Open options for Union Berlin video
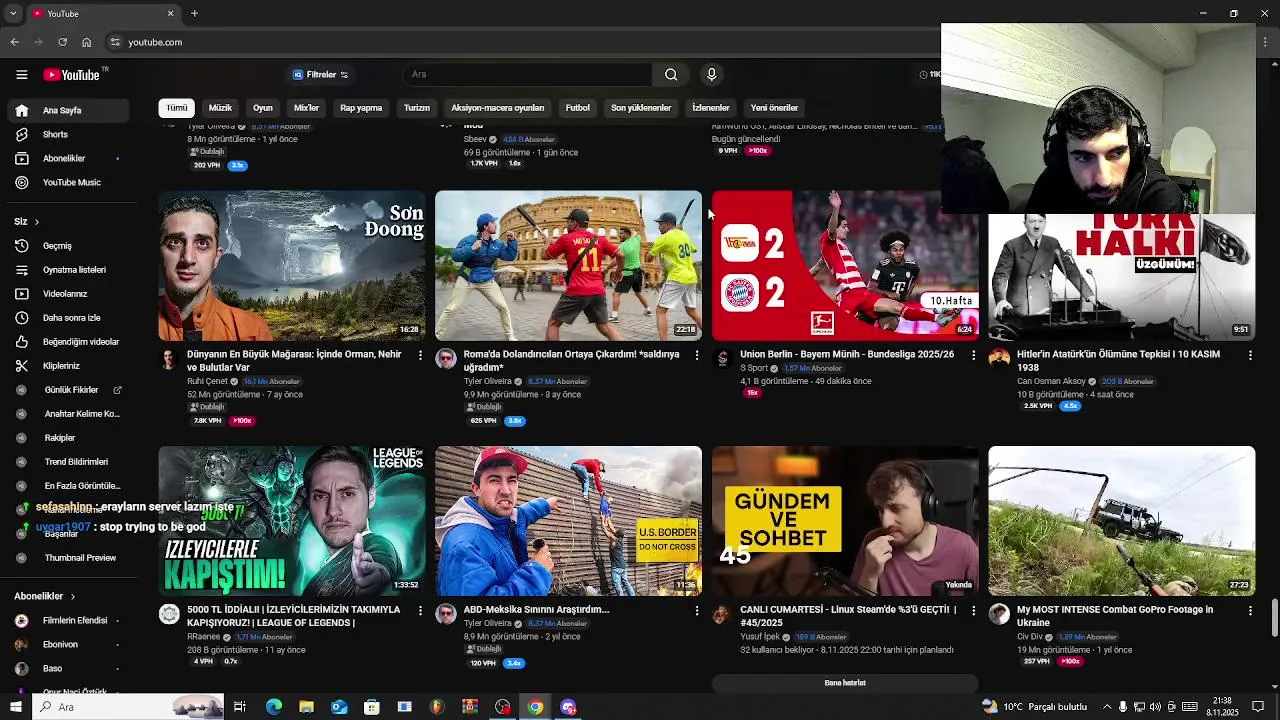This screenshot has width=1280, height=720. click(974, 355)
